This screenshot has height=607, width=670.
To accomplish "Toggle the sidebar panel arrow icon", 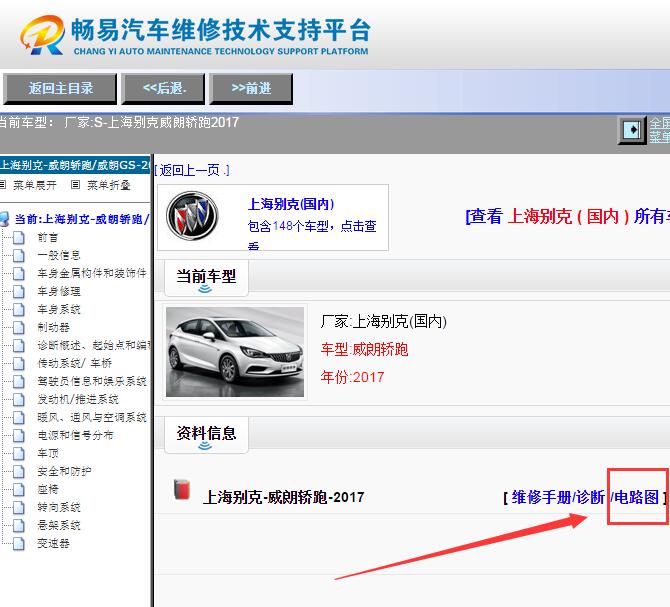I will (x=632, y=129).
